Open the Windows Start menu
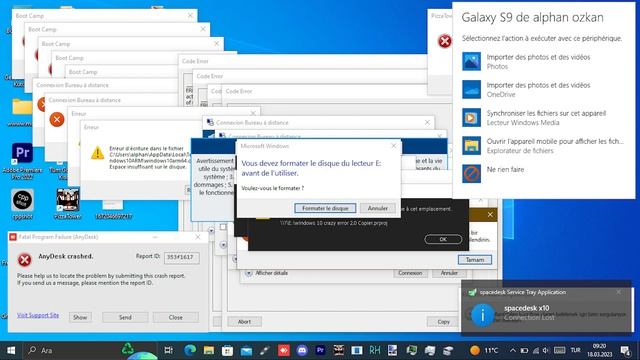The width and height of the screenshot is (640, 360). coord(11,350)
